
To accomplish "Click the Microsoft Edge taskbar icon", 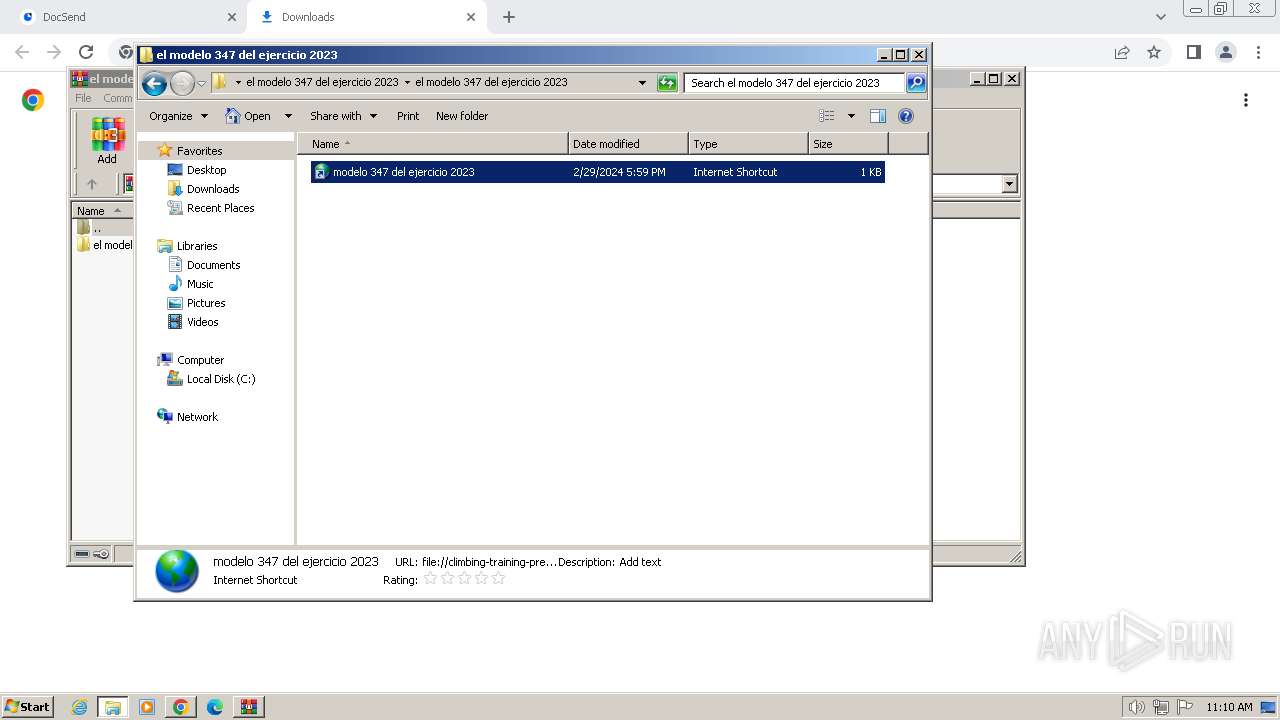I will [x=214, y=707].
